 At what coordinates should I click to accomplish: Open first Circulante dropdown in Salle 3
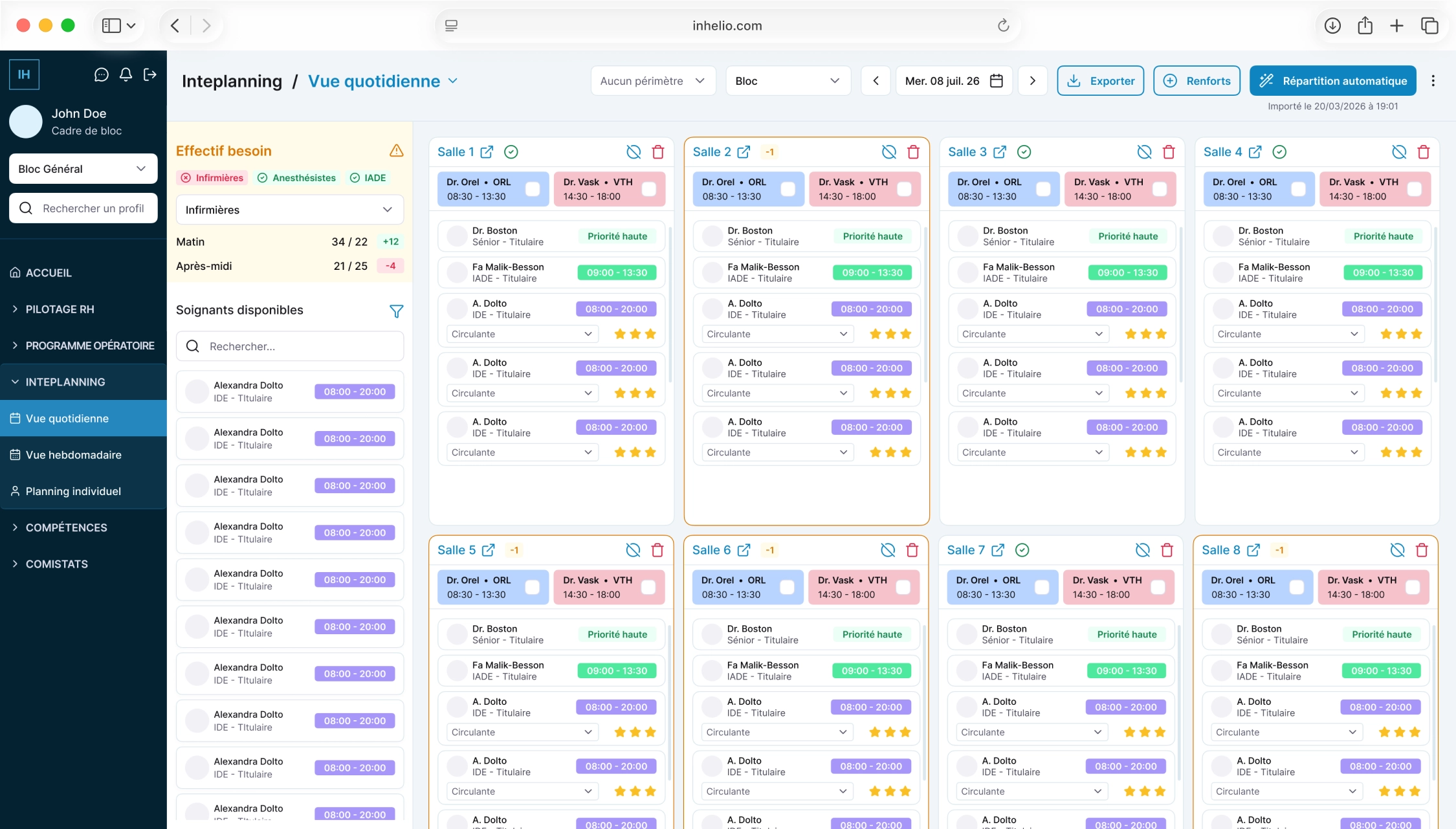click(x=1032, y=335)
